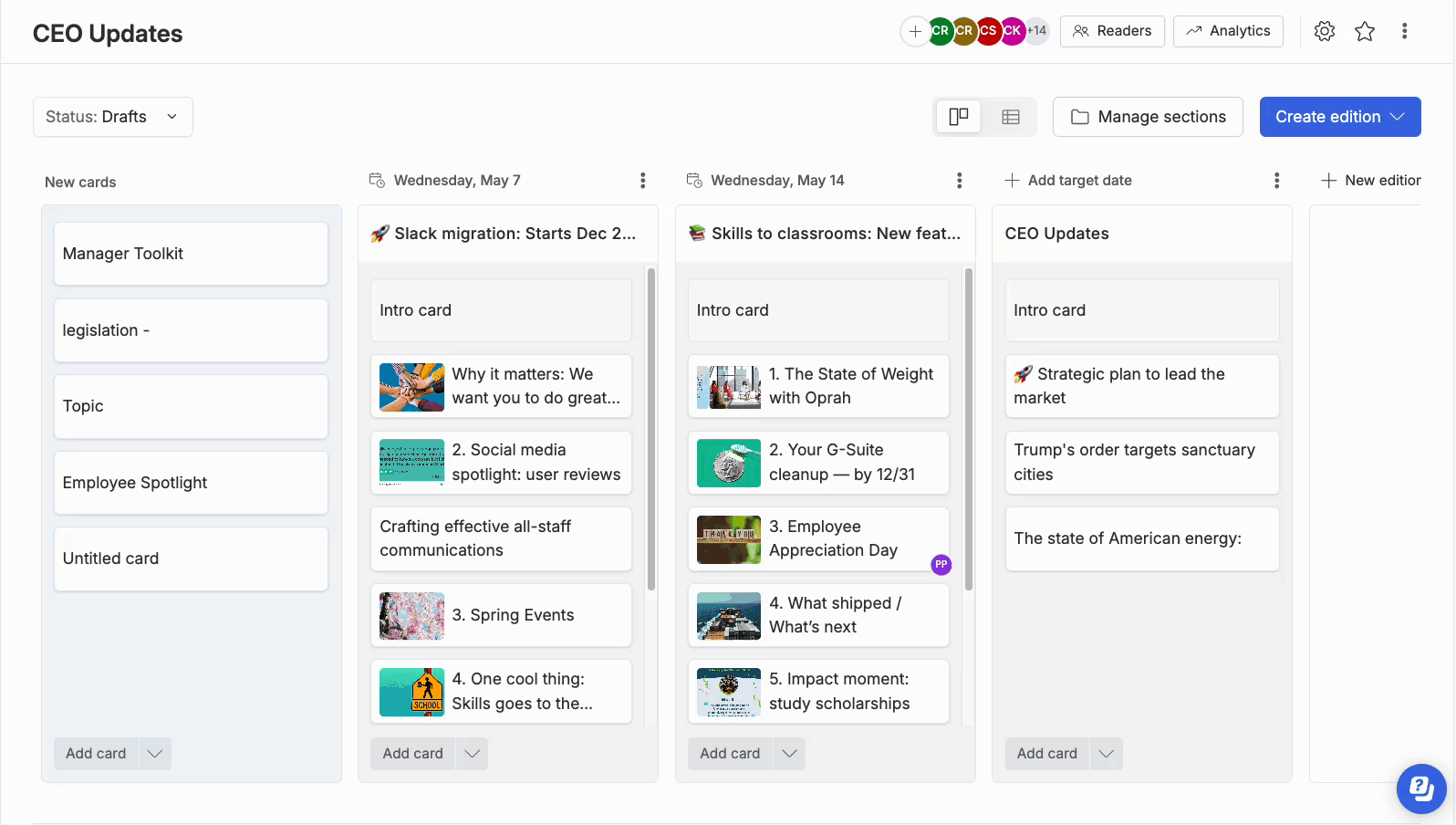Screen dimensions: 1456x825
Task: Expand Add card options in CEO Updates column
Action: [1107, 754]
